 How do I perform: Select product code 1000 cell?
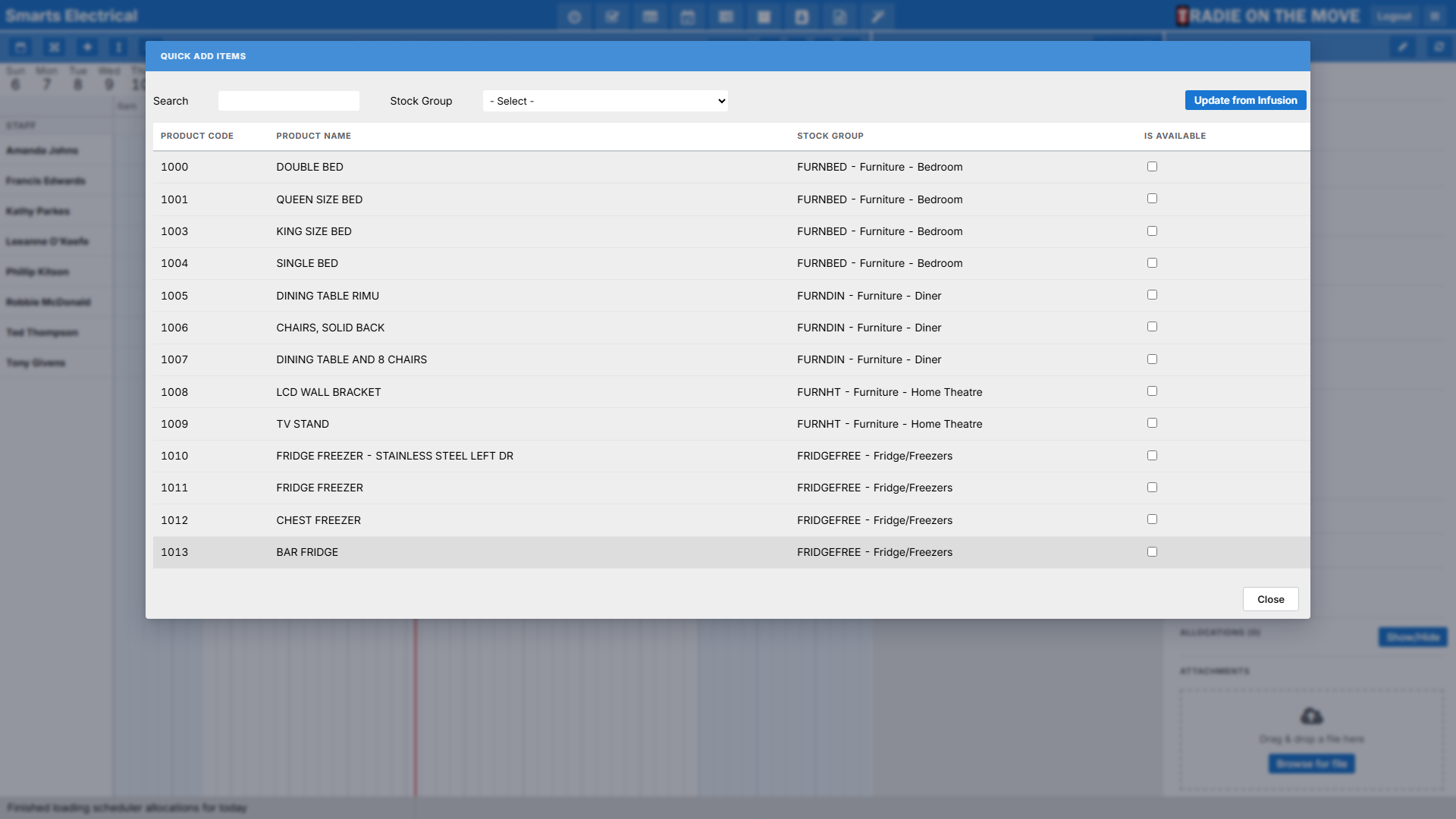coord(174,167)
